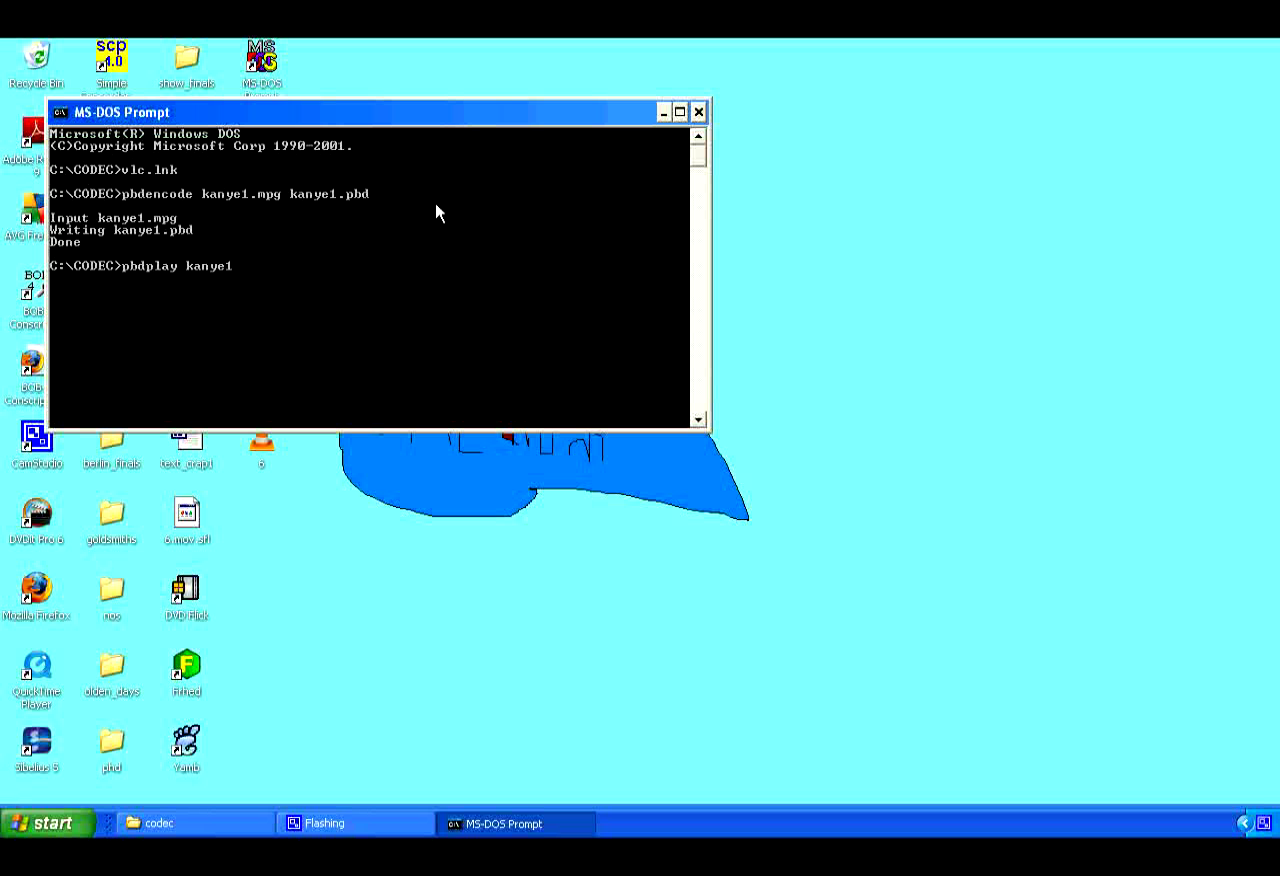Click the 'pbdplay kanye1' command line
1280x876 pixels.
[141, 266]
